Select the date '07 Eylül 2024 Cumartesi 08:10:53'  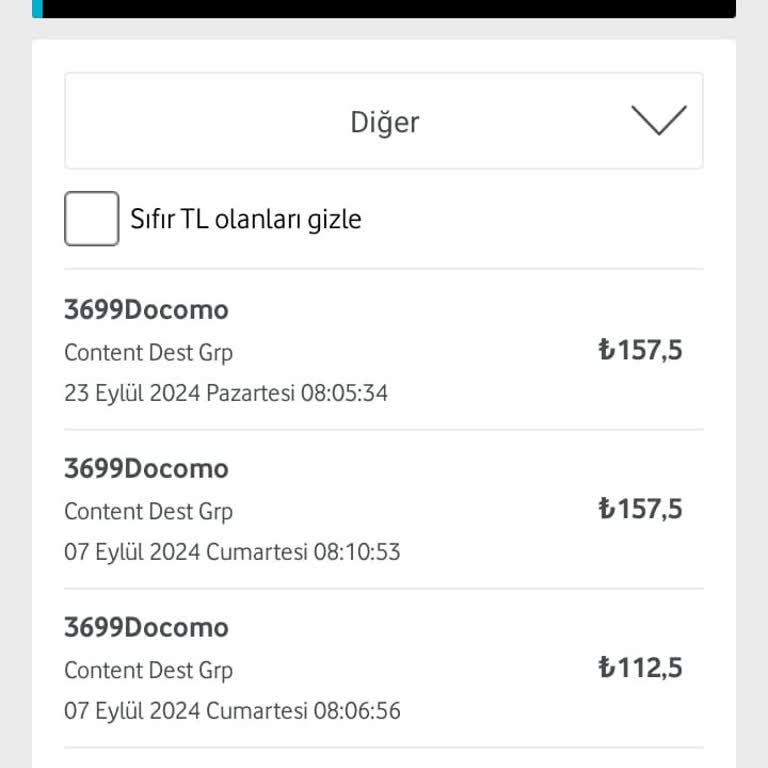point(232,552)
